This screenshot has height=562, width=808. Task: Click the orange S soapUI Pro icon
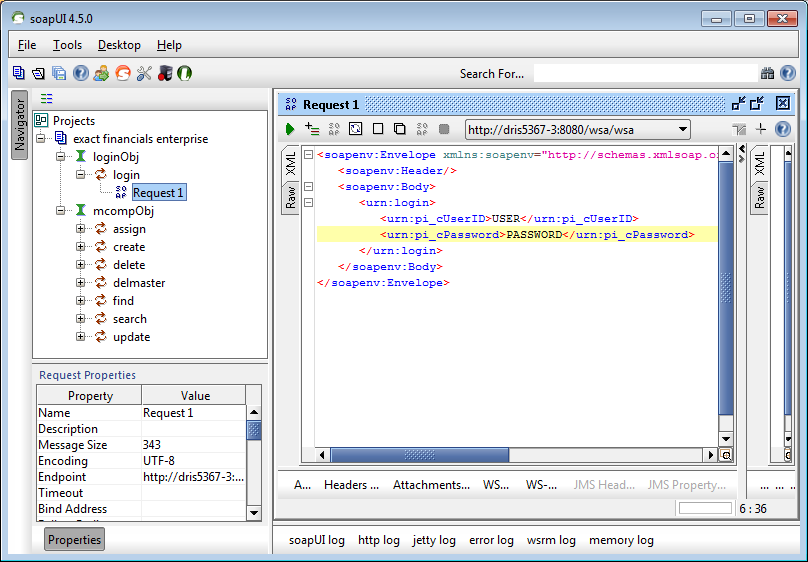pos(123,73)
